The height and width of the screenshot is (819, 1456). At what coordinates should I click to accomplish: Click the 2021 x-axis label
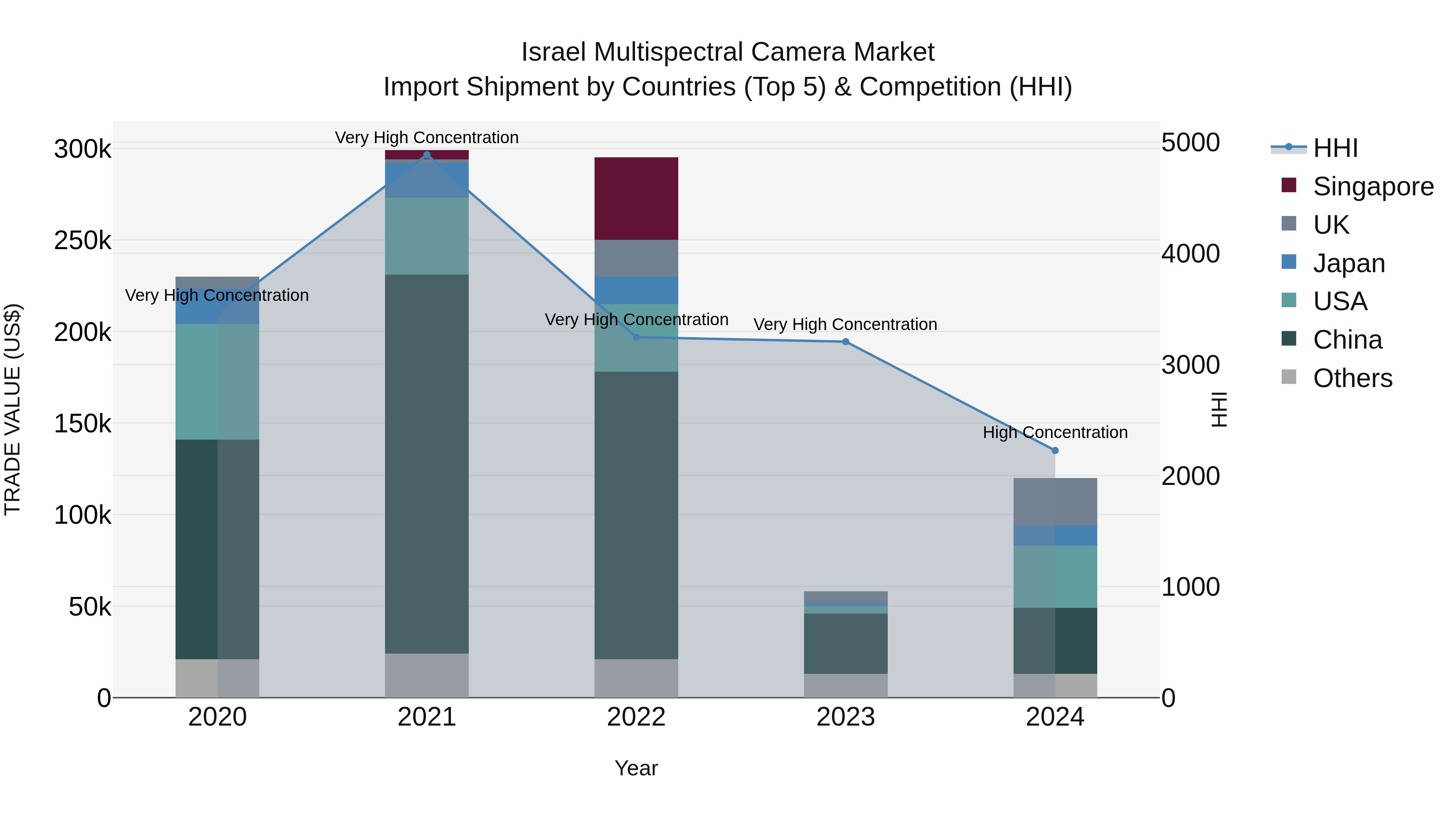[x=427, y=717]
